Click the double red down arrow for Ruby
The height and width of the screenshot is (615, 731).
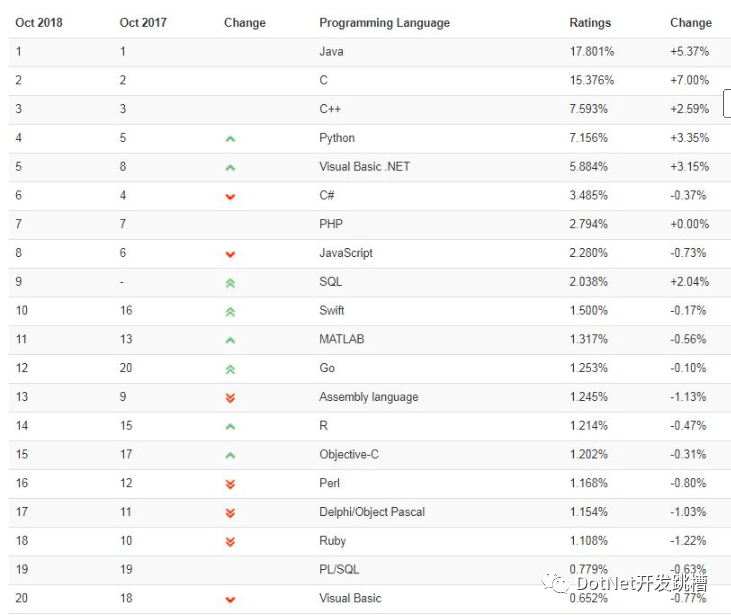click(x=230, y=542)
